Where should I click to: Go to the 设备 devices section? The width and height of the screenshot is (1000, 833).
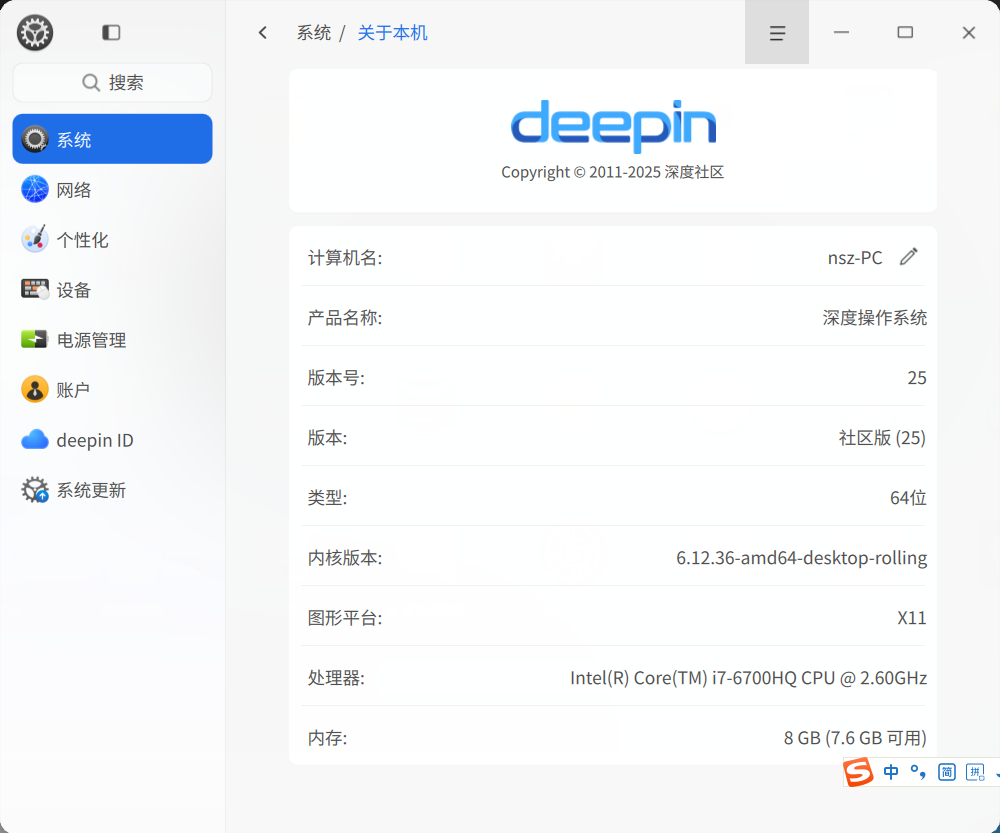pos(112,290)
